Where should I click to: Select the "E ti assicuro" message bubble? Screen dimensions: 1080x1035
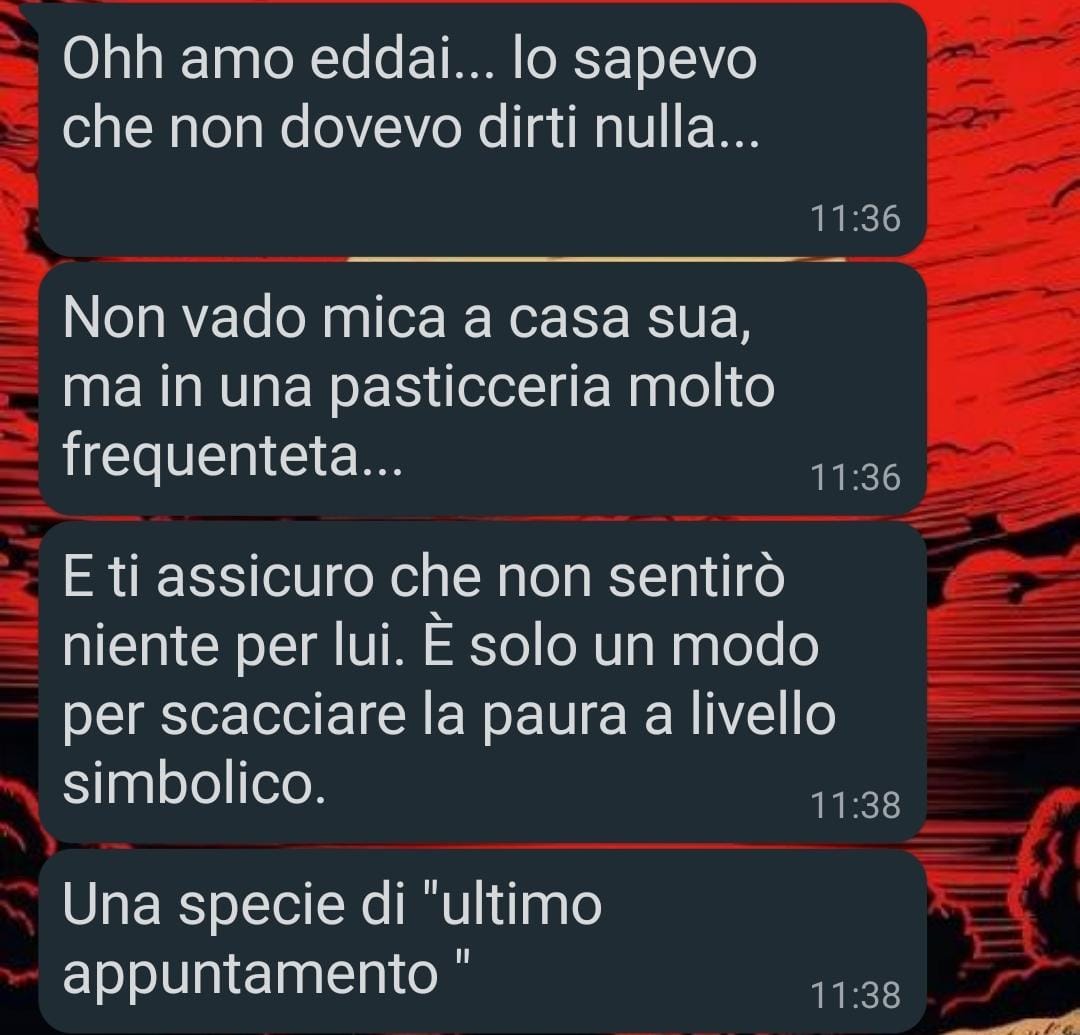pyautogui.click(x=482, y=682)
